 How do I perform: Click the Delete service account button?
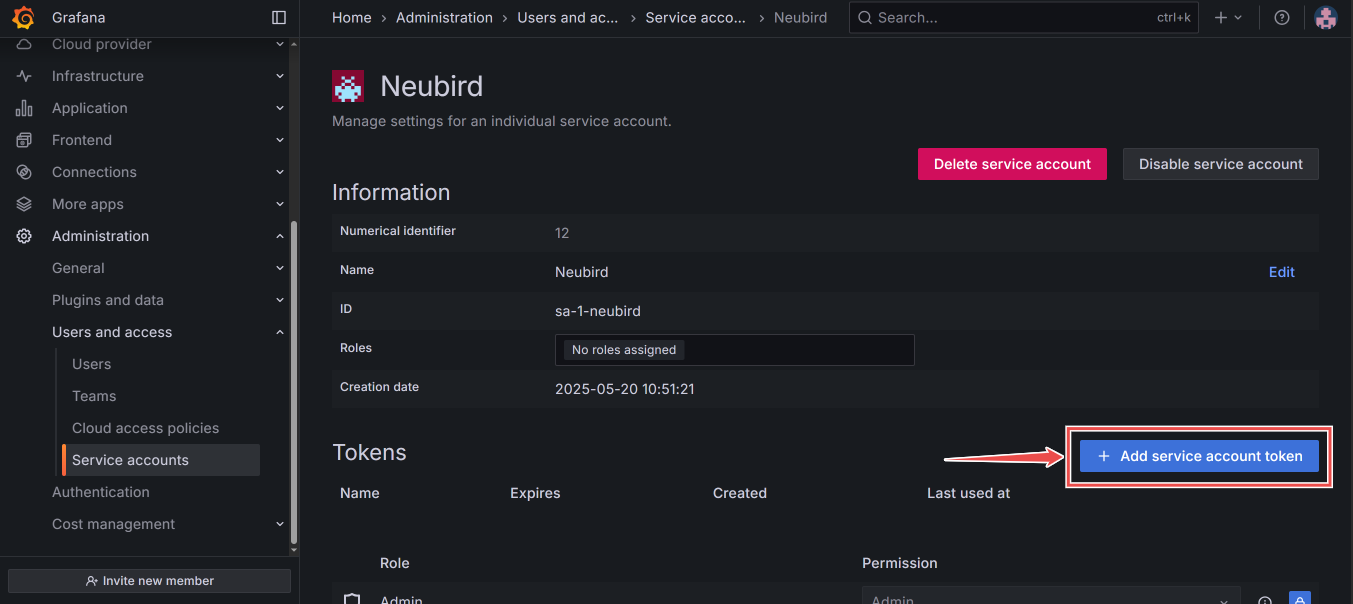(1012, 164)
